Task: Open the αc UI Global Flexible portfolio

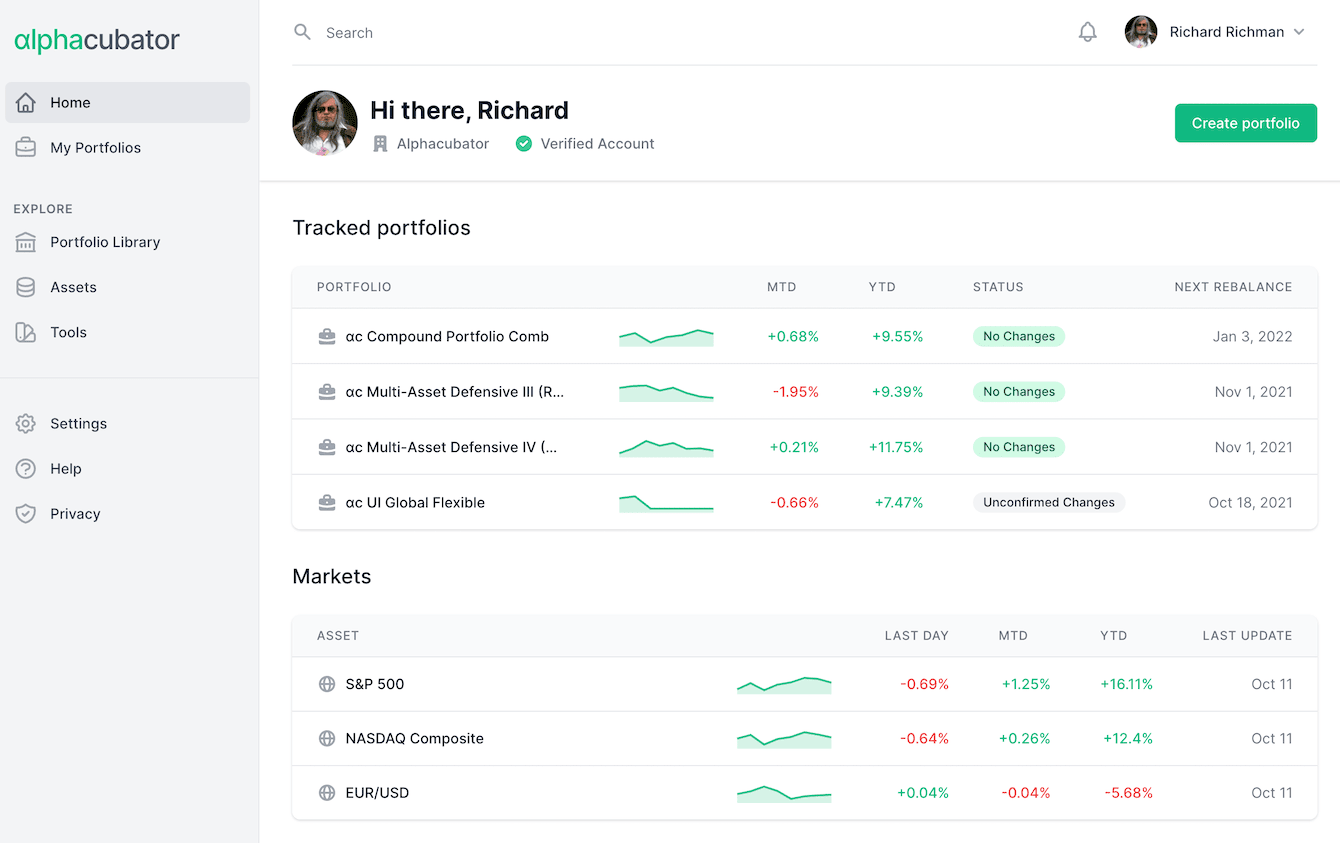Action: point(415,502)
